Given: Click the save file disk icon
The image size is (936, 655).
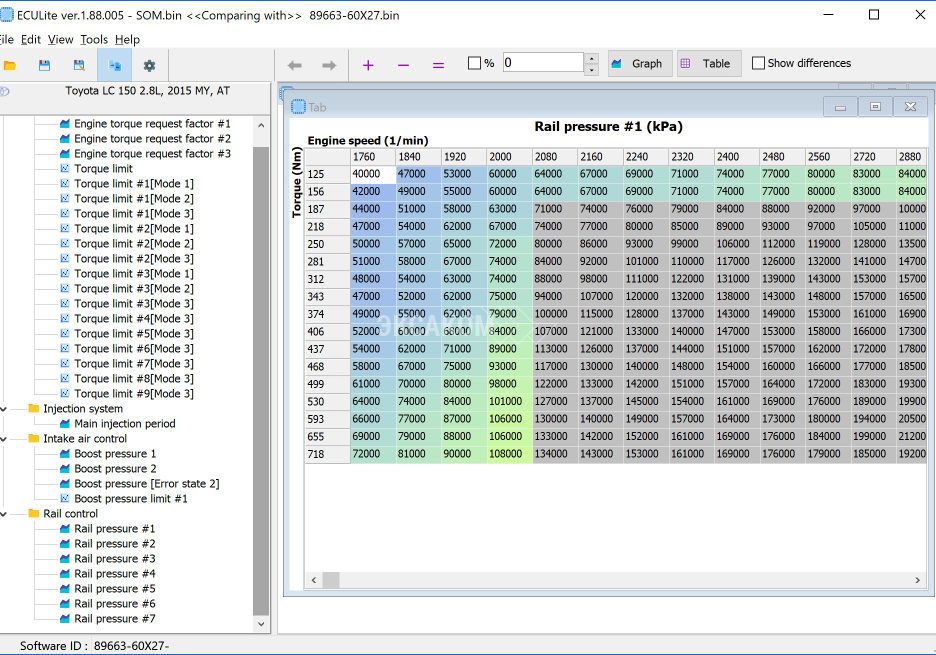Looking at the screenshot, I should point(44,66).
